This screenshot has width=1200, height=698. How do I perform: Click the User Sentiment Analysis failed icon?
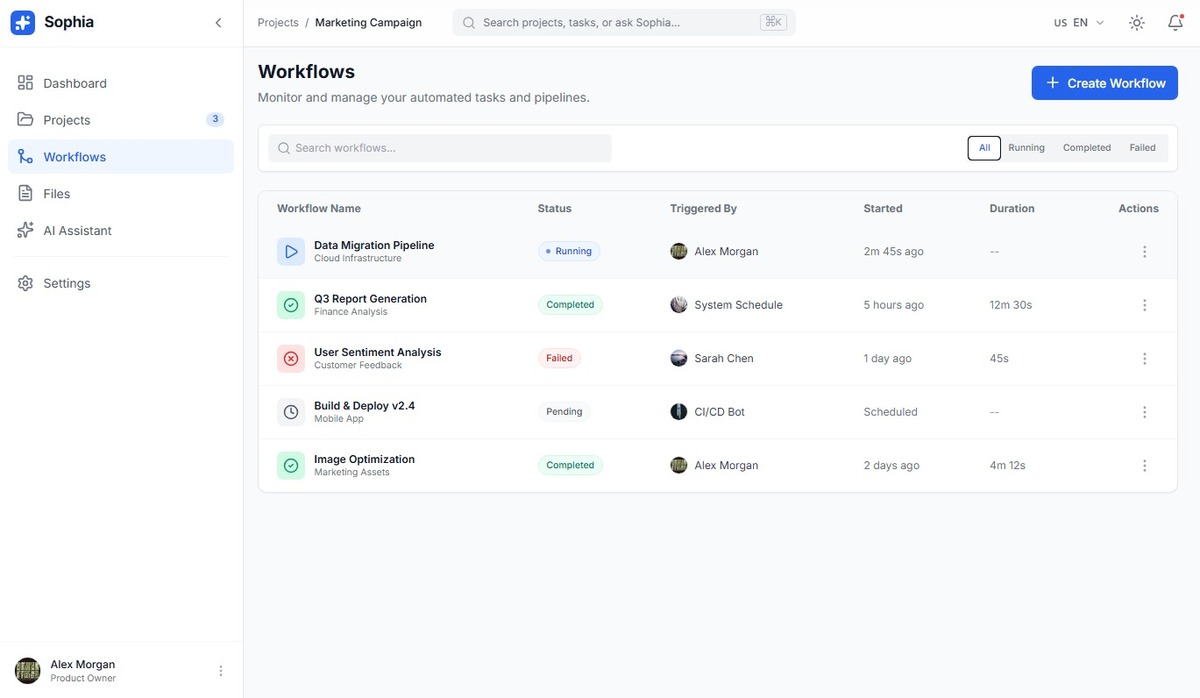(291, 358)
